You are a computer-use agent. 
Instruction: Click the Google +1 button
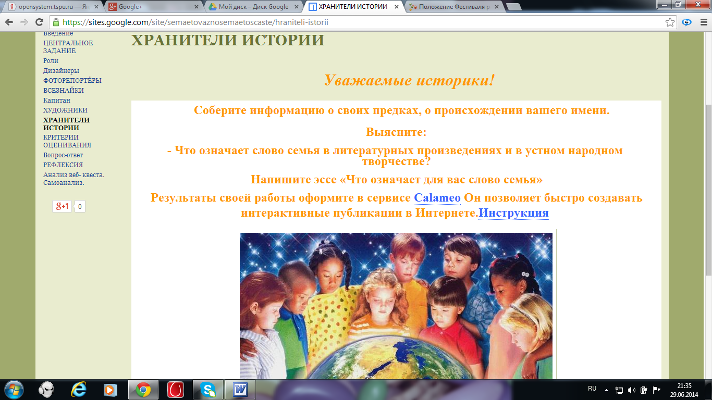[x=62, y=207]
